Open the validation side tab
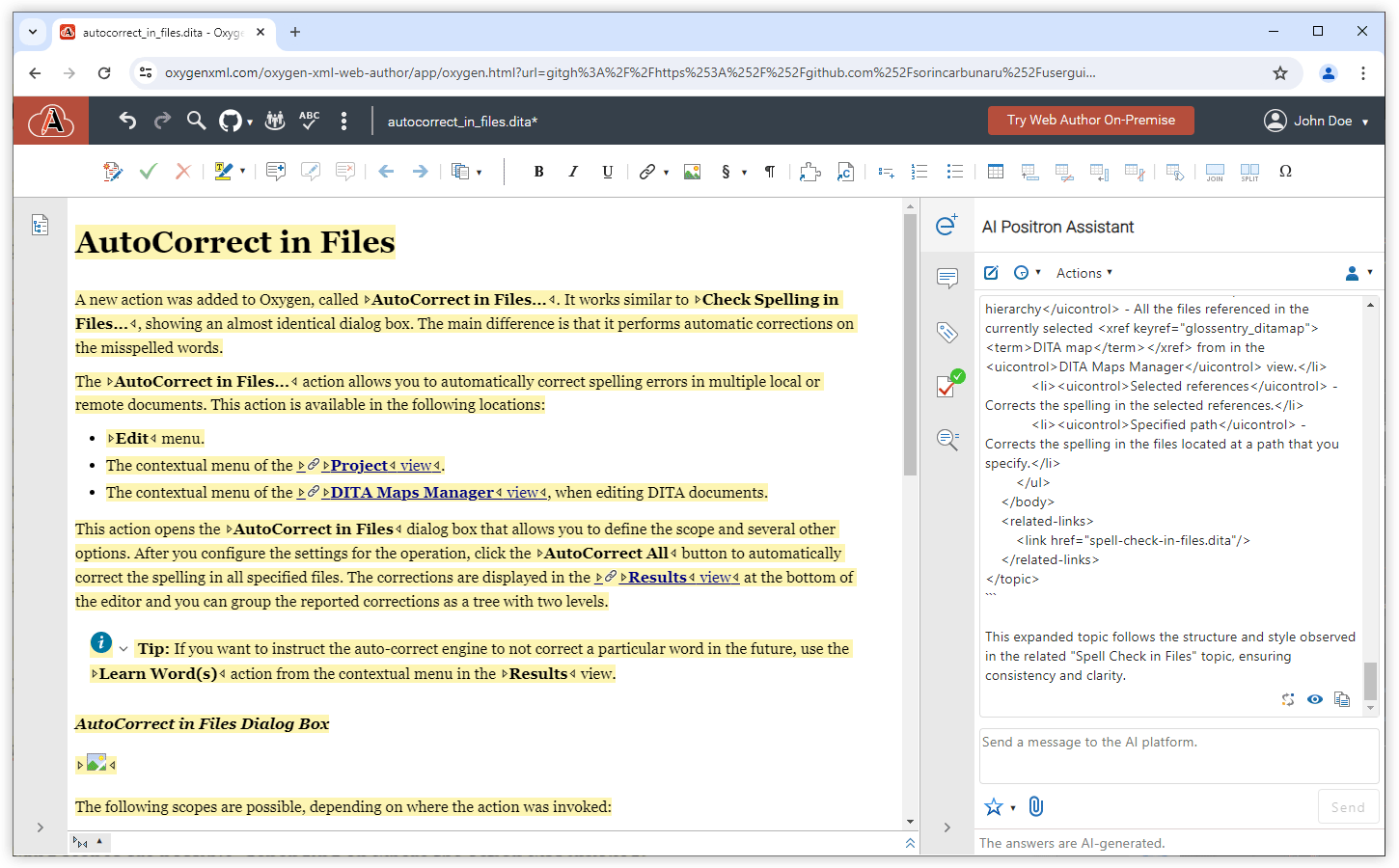Screen dimensions: 1399x868 (949, 384)
